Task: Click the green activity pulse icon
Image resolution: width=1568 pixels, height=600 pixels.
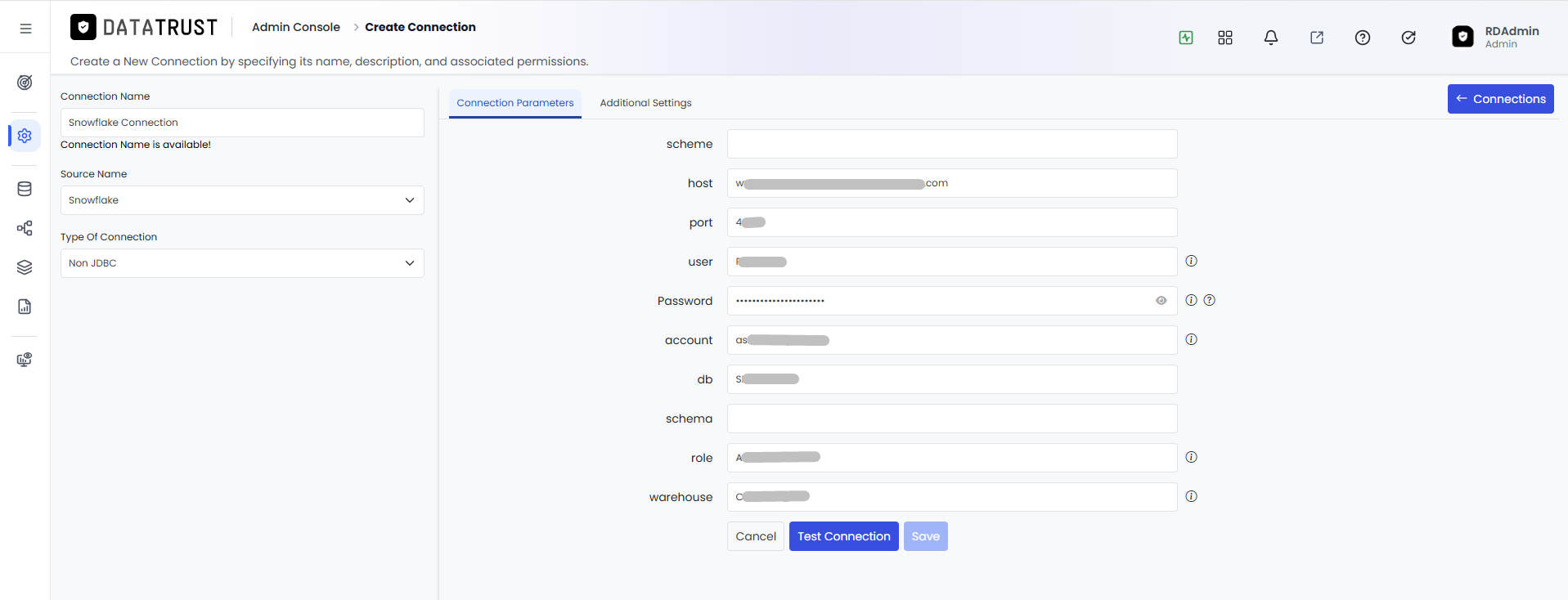Action: pos(1186,38)
